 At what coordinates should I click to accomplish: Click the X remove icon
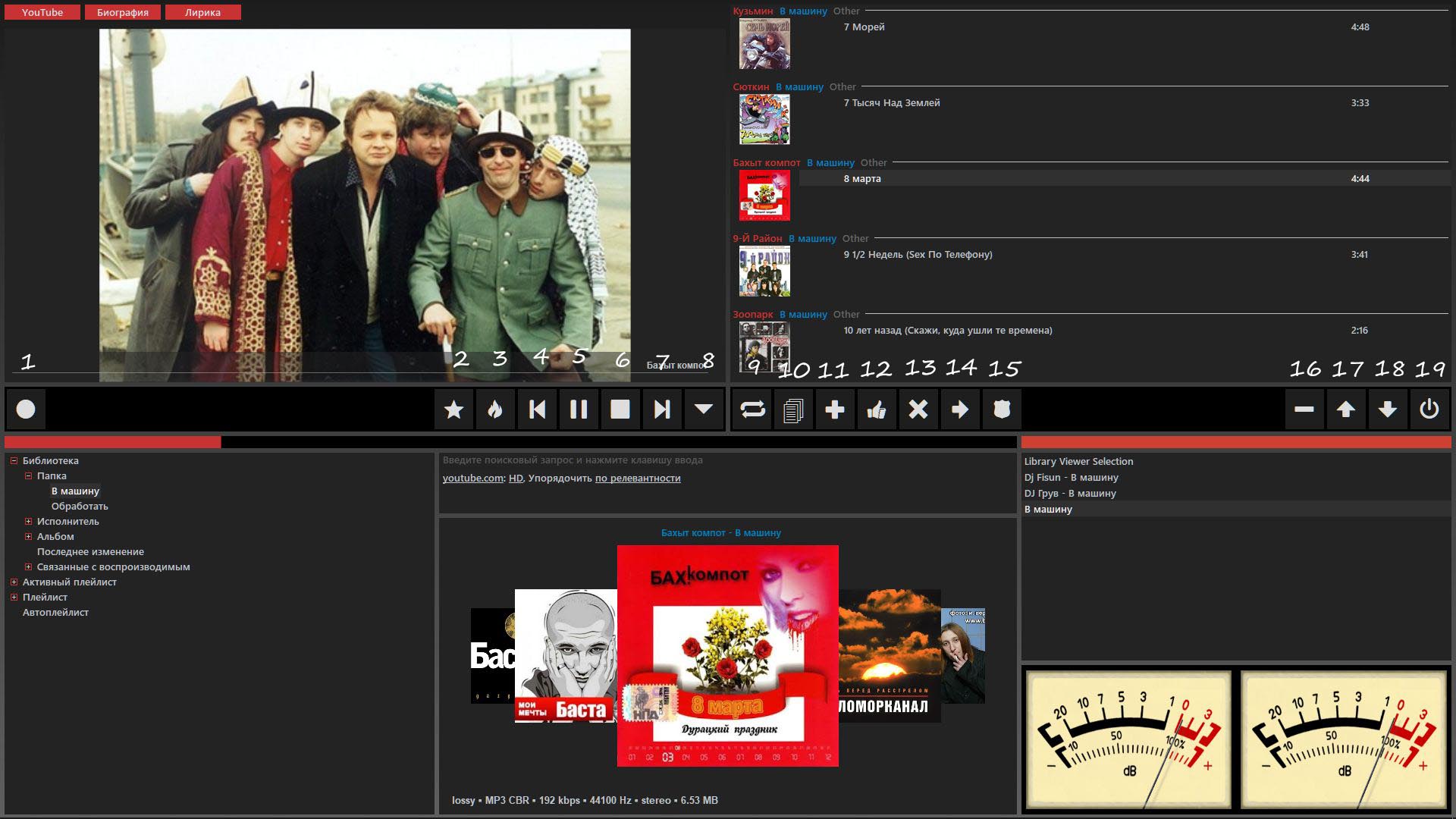(x=918, y=409)
